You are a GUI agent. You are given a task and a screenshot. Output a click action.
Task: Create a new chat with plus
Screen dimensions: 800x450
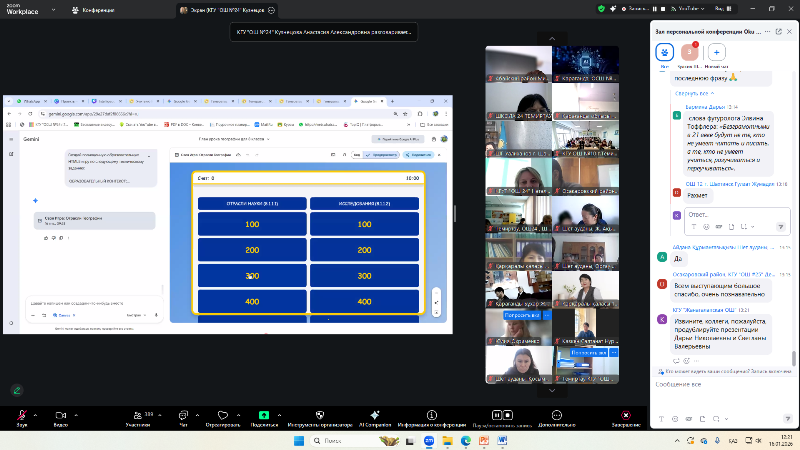pos(717,51)
